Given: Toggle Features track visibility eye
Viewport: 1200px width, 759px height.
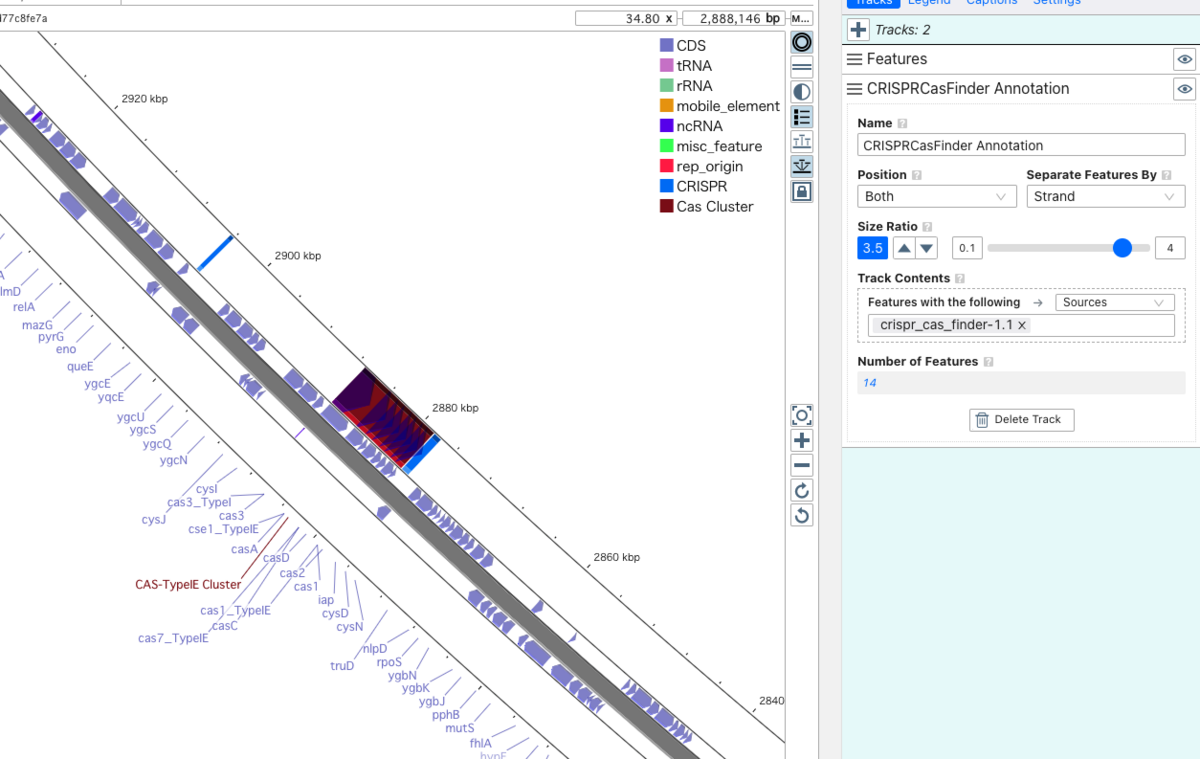Looking at the screenshot, I should coord(1185,59).
